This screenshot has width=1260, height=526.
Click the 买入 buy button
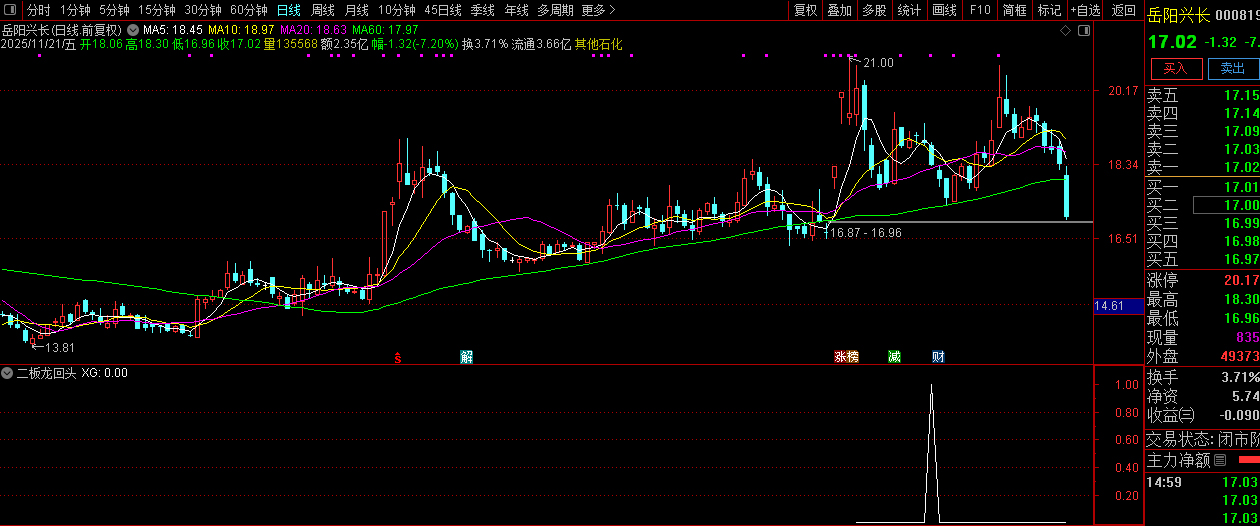pyautogui.click(x=1175, y=68)
